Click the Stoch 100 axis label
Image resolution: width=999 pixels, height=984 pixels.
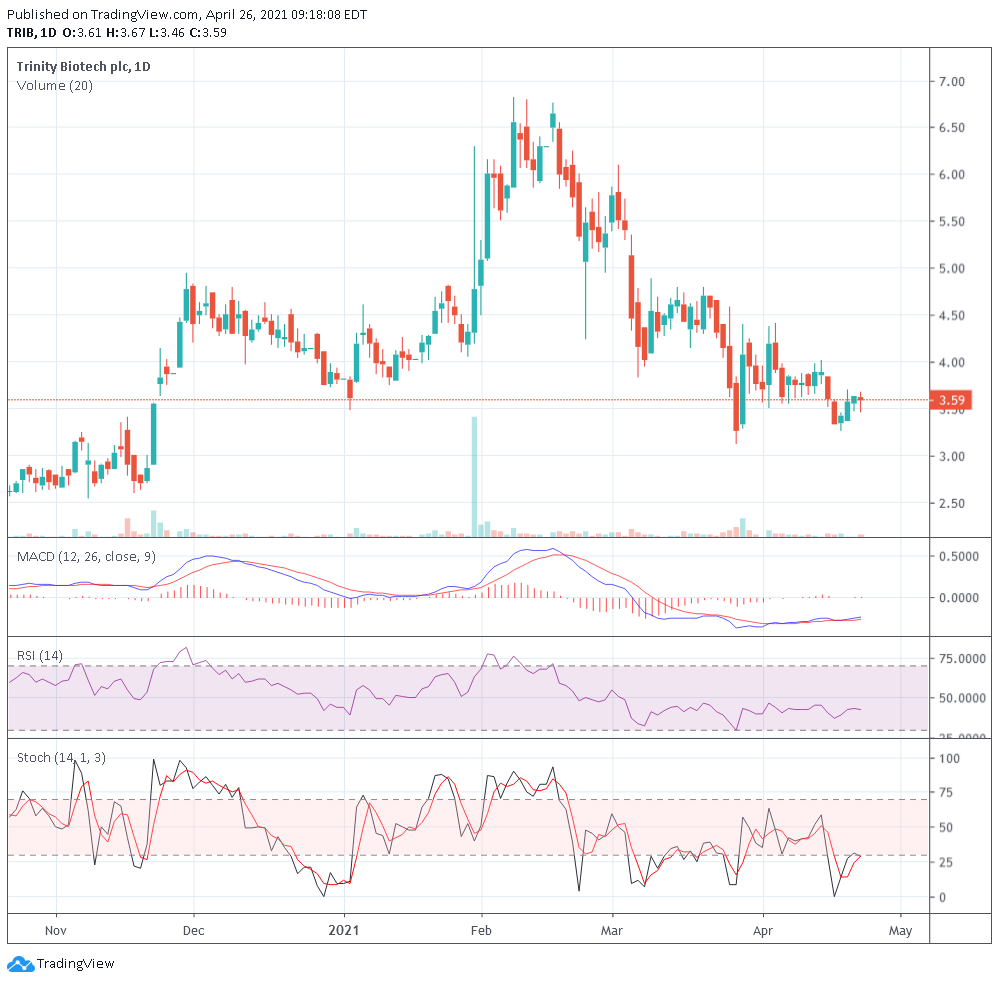click(949, 758)
